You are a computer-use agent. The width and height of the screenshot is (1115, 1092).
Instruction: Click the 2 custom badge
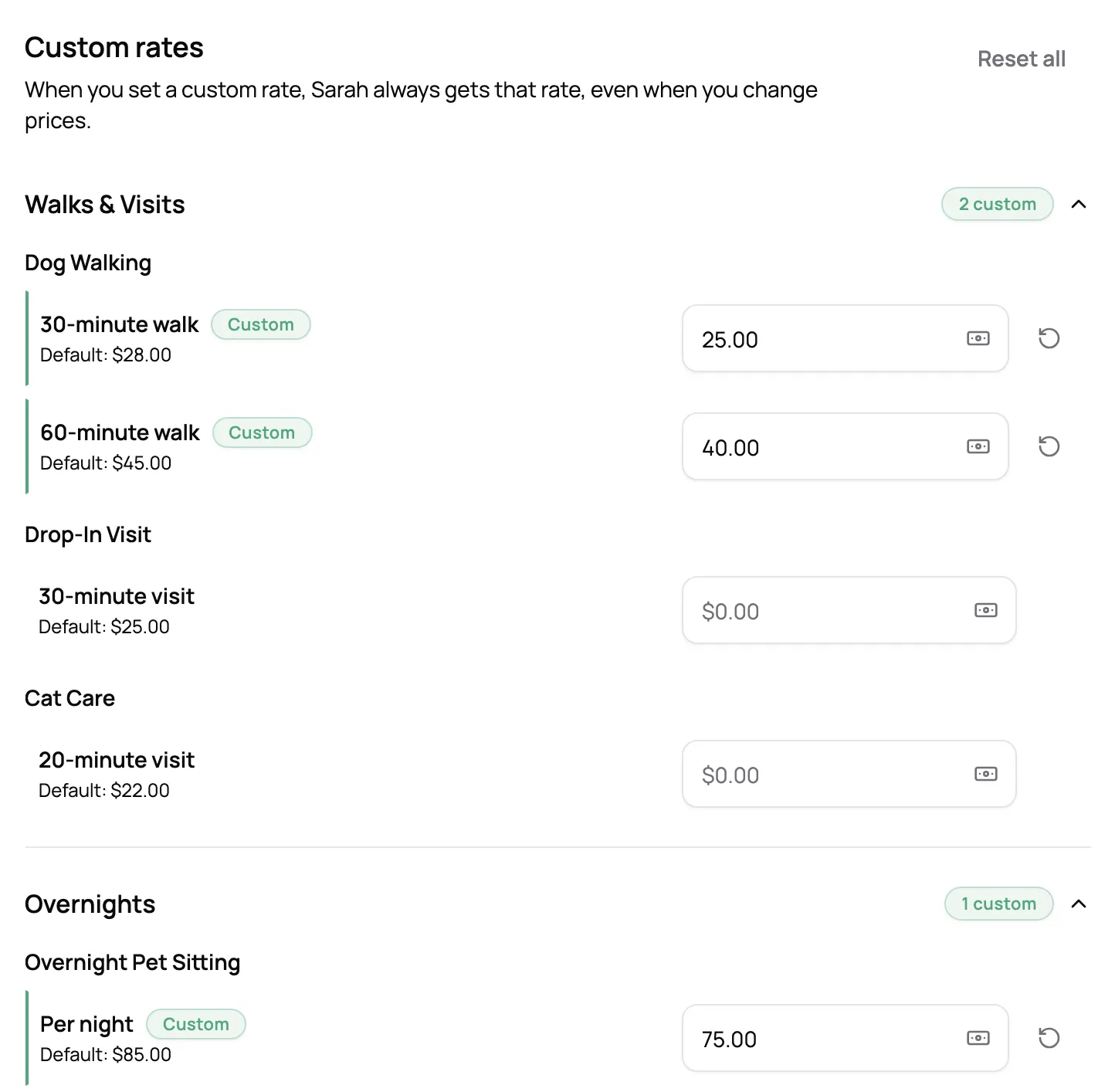(998, 204)
